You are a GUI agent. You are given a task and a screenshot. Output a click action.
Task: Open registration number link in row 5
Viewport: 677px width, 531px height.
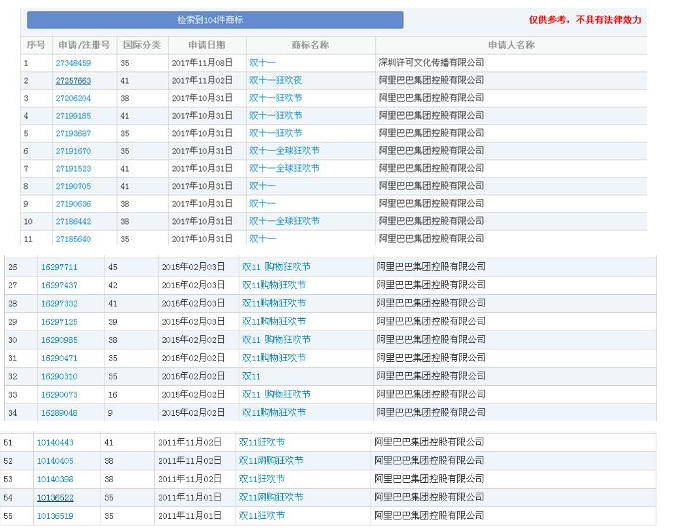coord(73,133)
